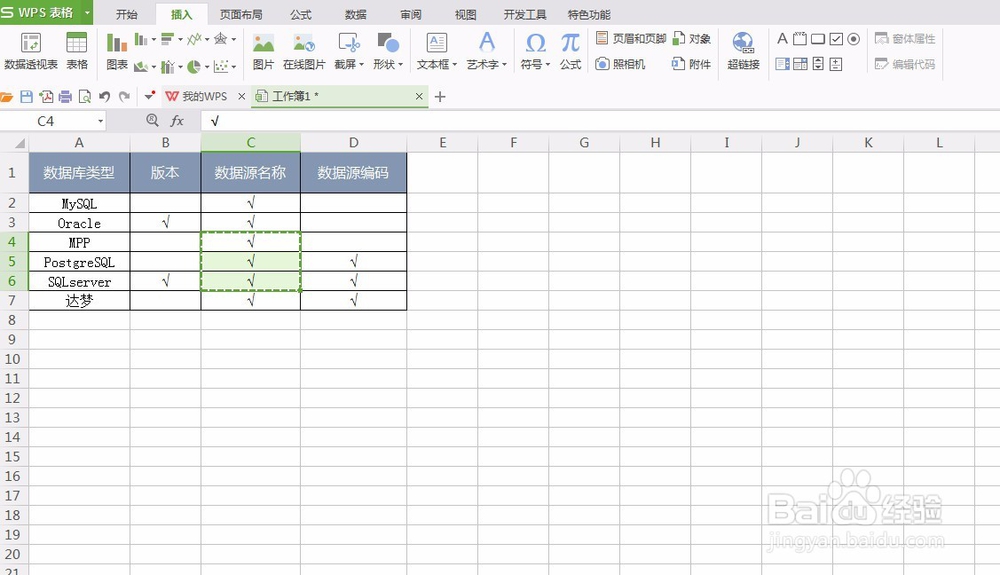The height and width of the screenshot is (575, 1000).
Task: Open the 视图 view tab
Action: (466, 14)
